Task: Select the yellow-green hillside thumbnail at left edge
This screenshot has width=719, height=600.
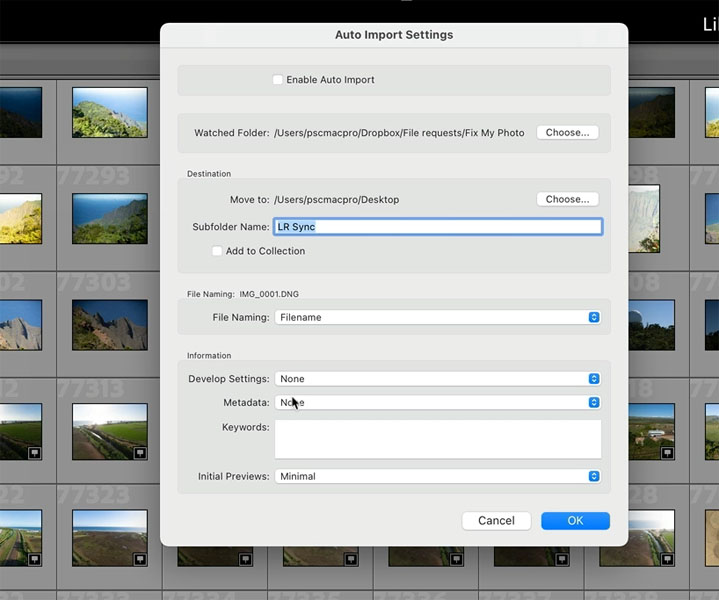Action: (21, 218)
